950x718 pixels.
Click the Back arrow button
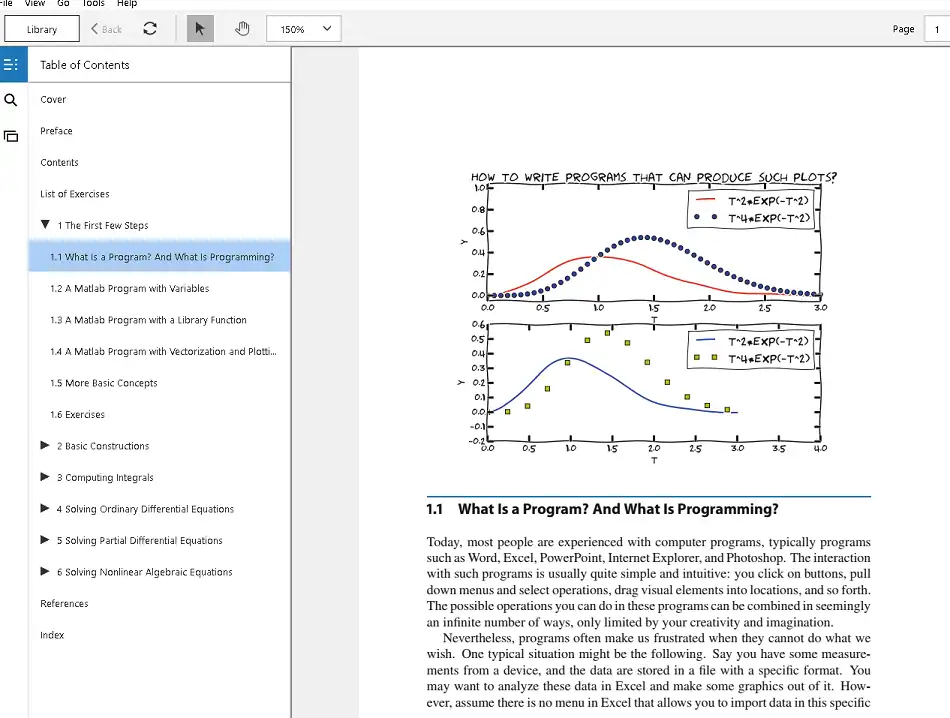point(107,29)
